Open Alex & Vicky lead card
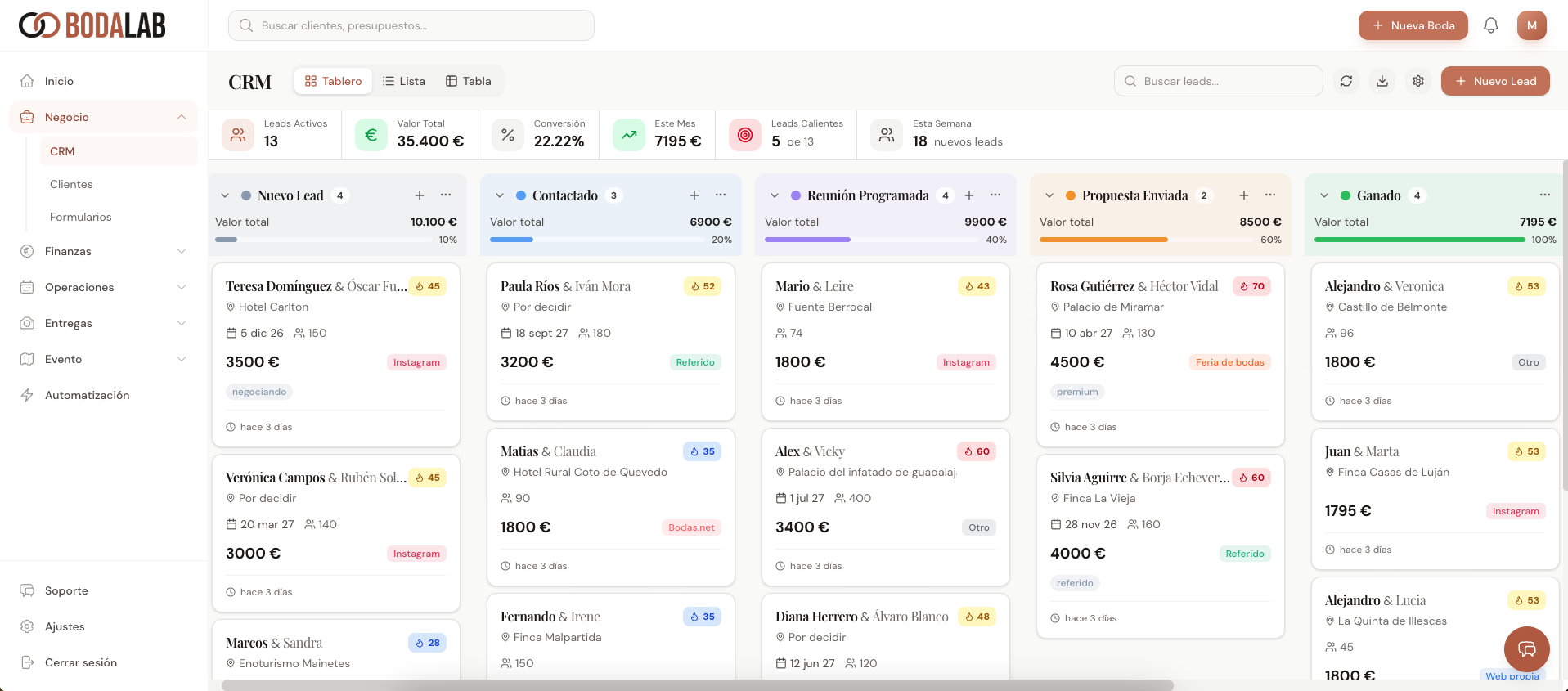The height and width of the screenshot is (691, 1568). pos(886,507)
